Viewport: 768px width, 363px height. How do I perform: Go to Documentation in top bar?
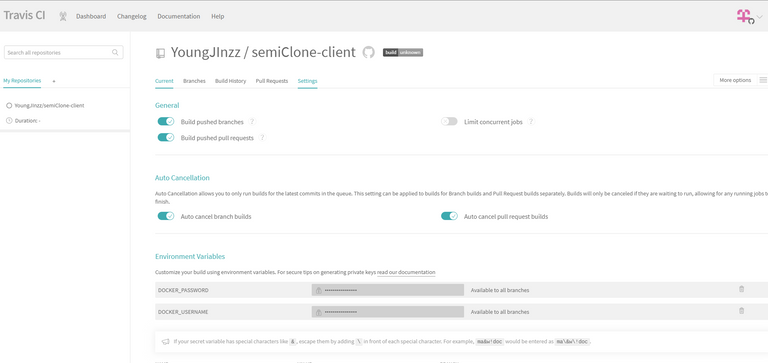179,16
